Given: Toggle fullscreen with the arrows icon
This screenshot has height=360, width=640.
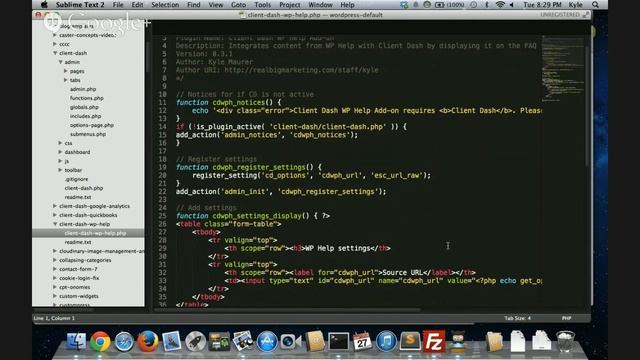Looking at the screenshot, I should [x=586, y=15].
